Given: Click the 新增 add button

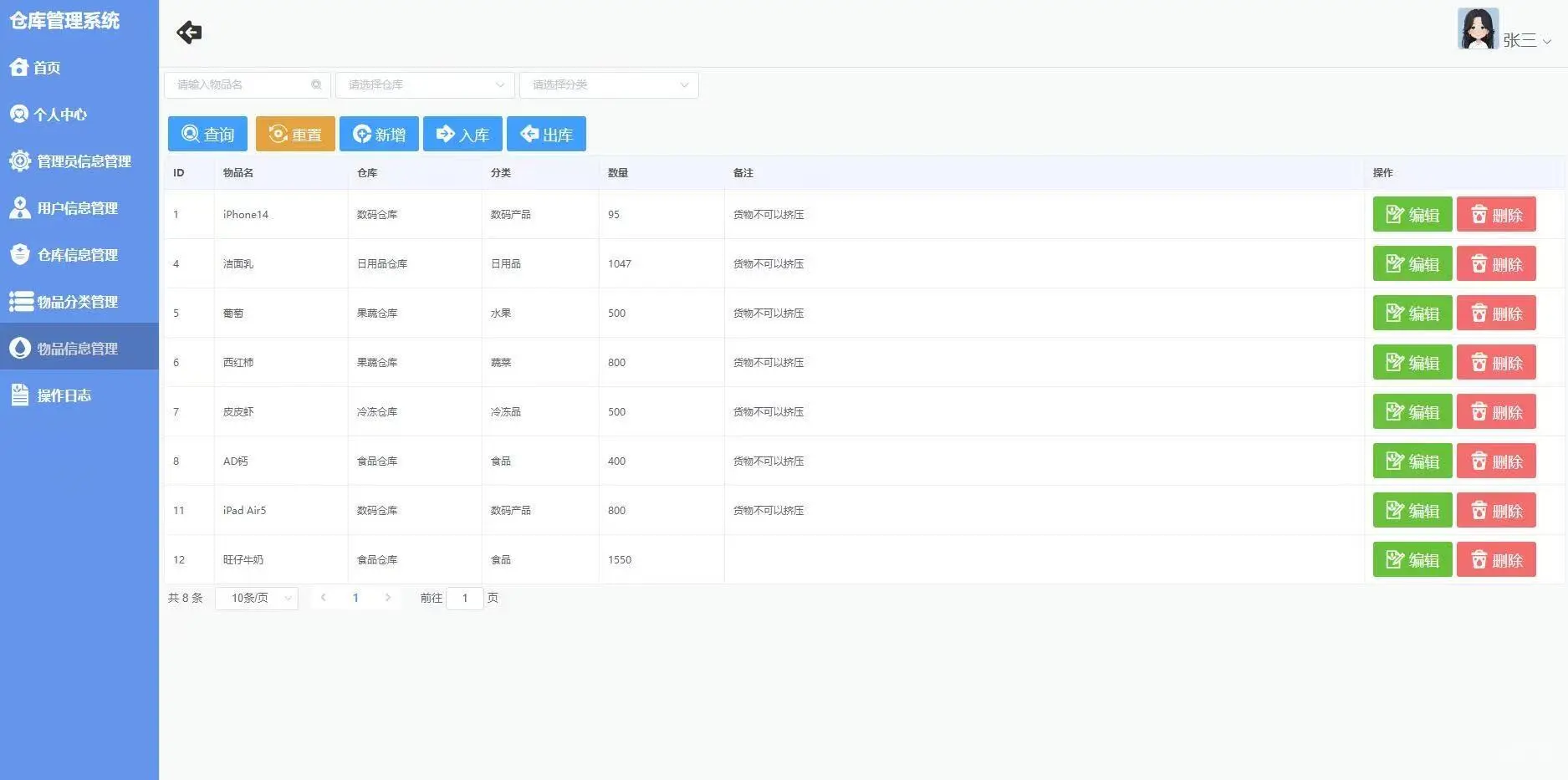Looking at the screenshot, I should (378, 134).
